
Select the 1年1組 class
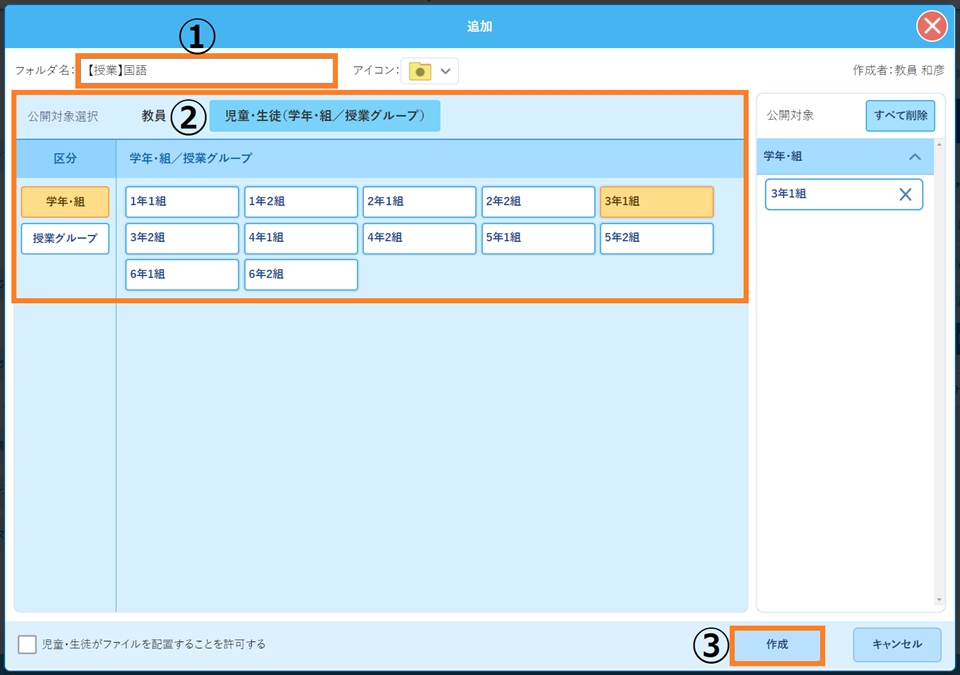[x=182, y=202]
